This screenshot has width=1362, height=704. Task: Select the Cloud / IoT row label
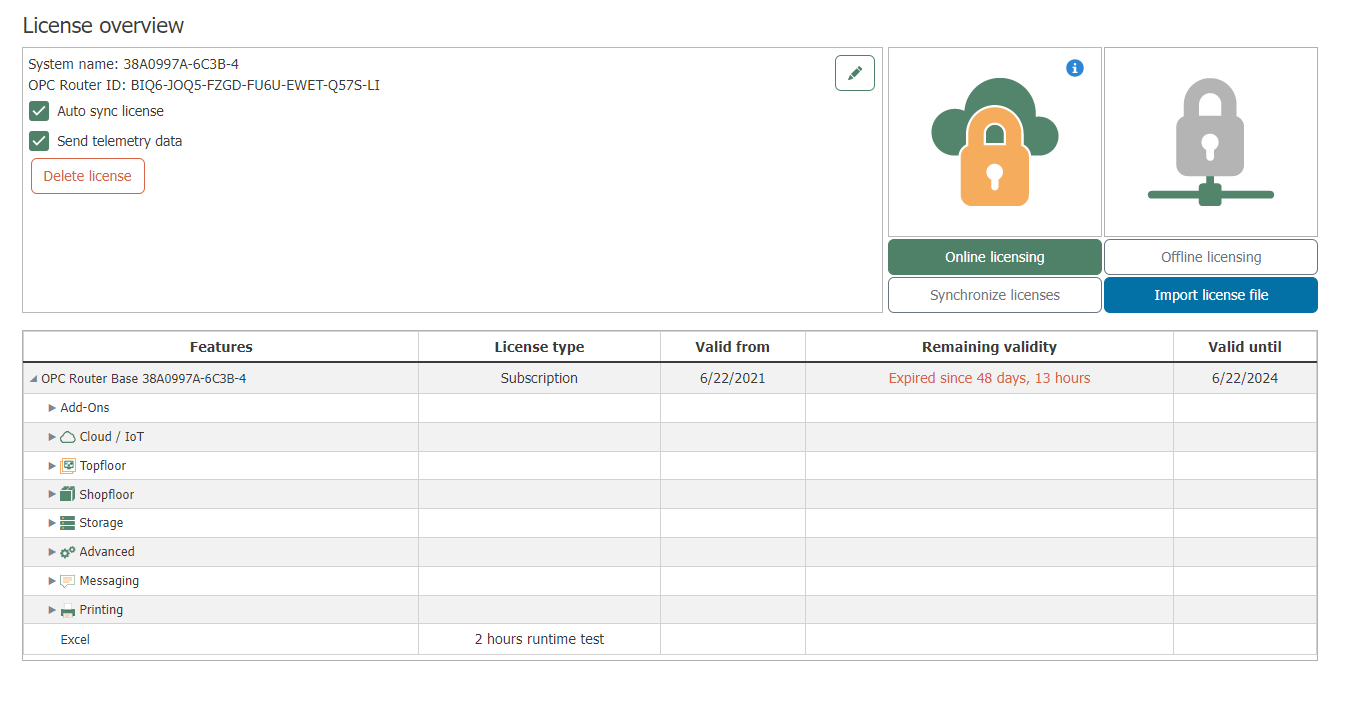(x=112, y=437)
